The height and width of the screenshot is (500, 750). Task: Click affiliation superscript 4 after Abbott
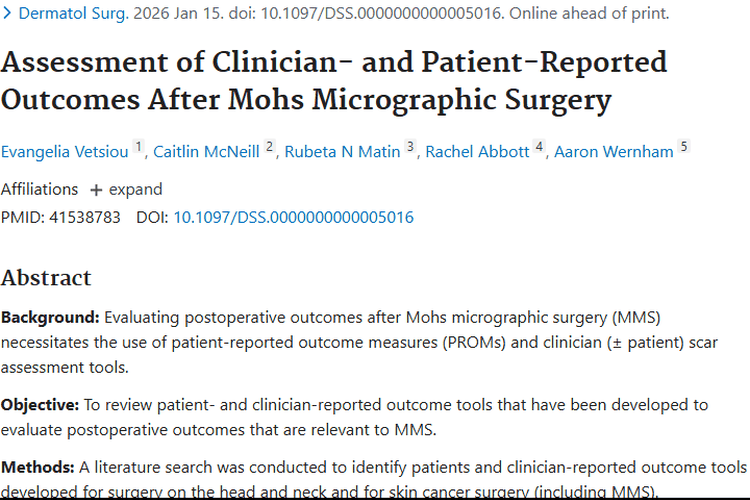(x=539, y=147)
